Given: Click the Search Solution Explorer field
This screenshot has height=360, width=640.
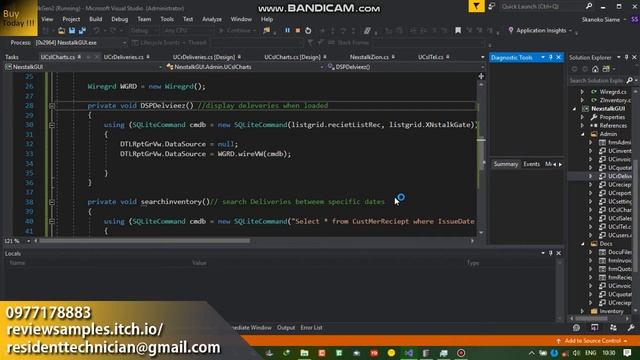Looking at the screenshot, I should [597, 80].
